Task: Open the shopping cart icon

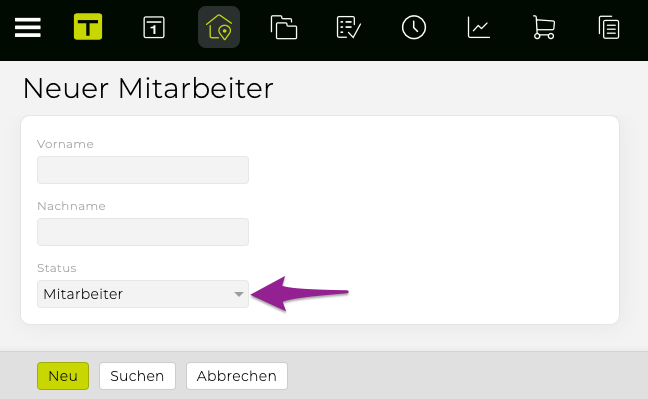Action: tap(544, 27)
